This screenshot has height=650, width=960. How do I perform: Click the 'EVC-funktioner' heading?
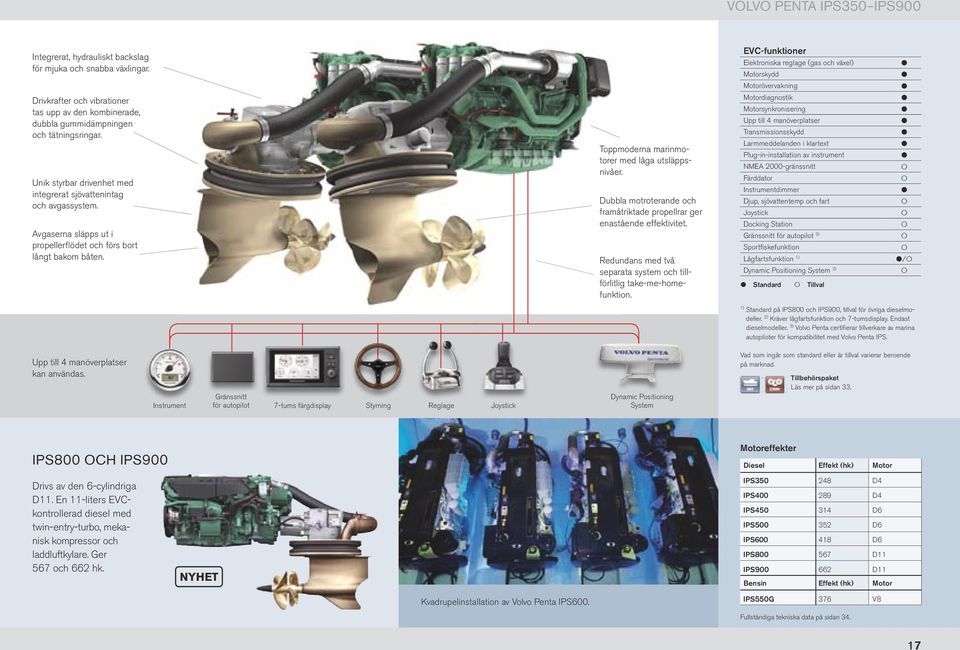coord(774,51)
